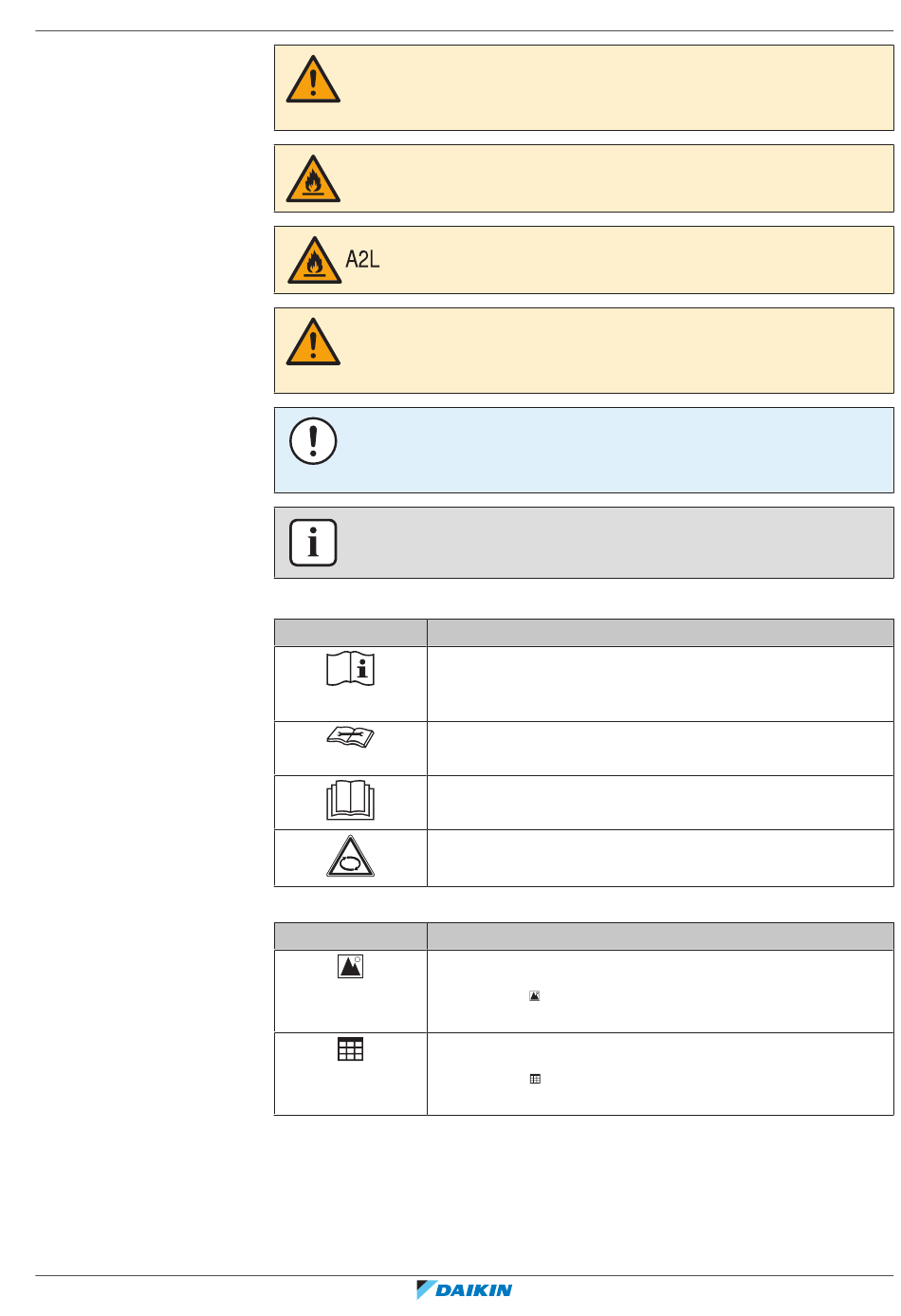Viewport: 901px width, 1316px height.
Task: Click the grey header row above manual icons
Action: click(584, 633)
